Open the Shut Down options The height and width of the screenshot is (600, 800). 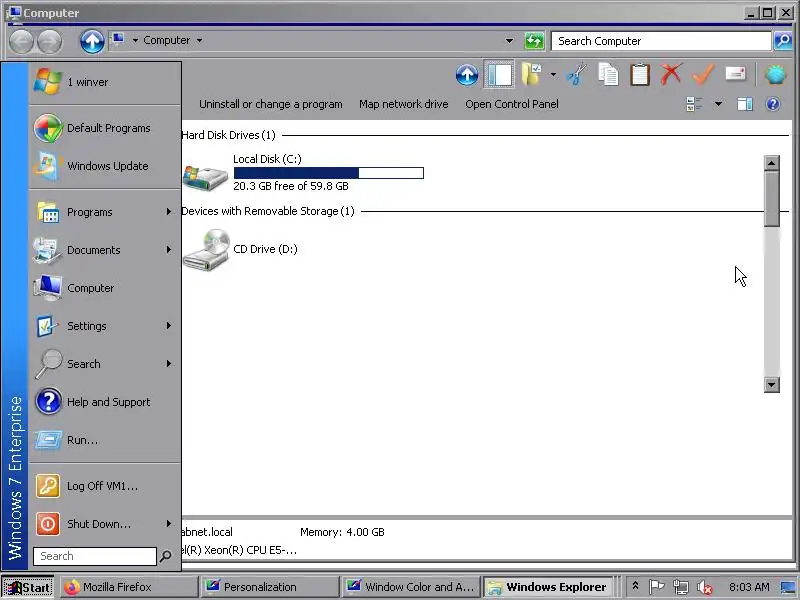coord(105,524)
